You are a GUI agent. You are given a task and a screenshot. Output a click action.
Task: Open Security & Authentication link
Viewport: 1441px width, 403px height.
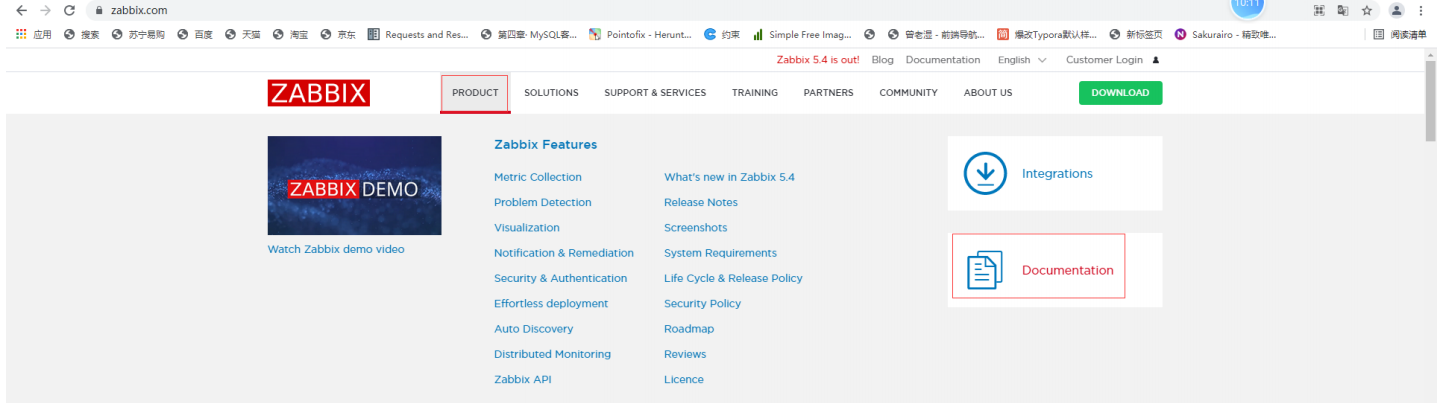560,278
